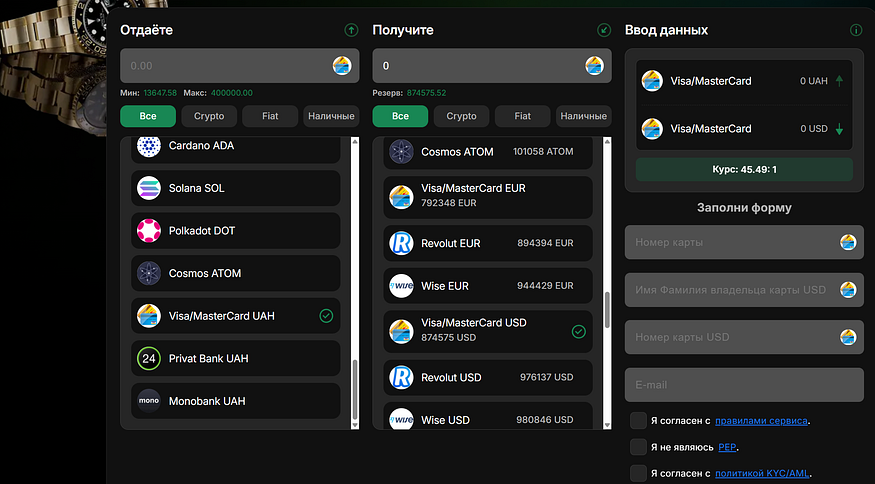Click the Revolut EUR logo icon
875x484 pixels.
[x=401, y=243]
